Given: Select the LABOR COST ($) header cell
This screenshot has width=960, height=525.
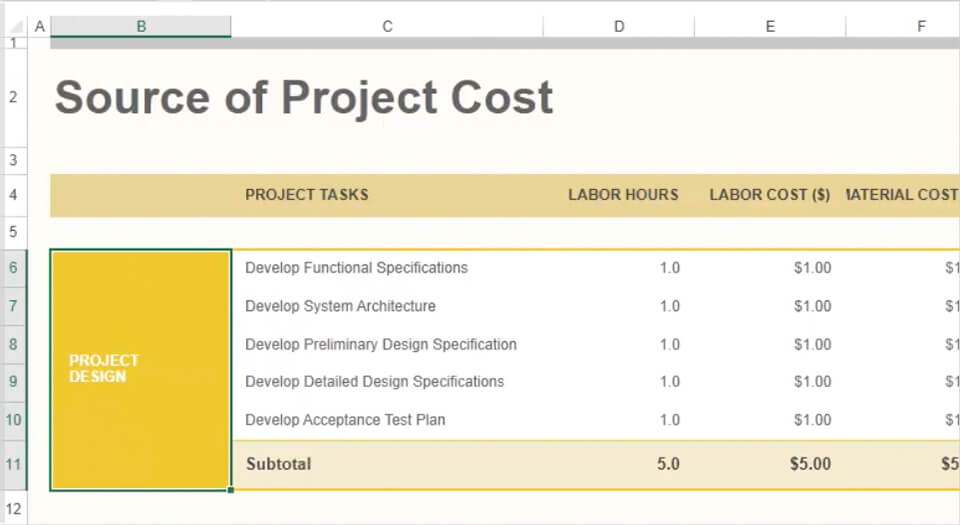Looking at the screenshot, I should [769, 195].
